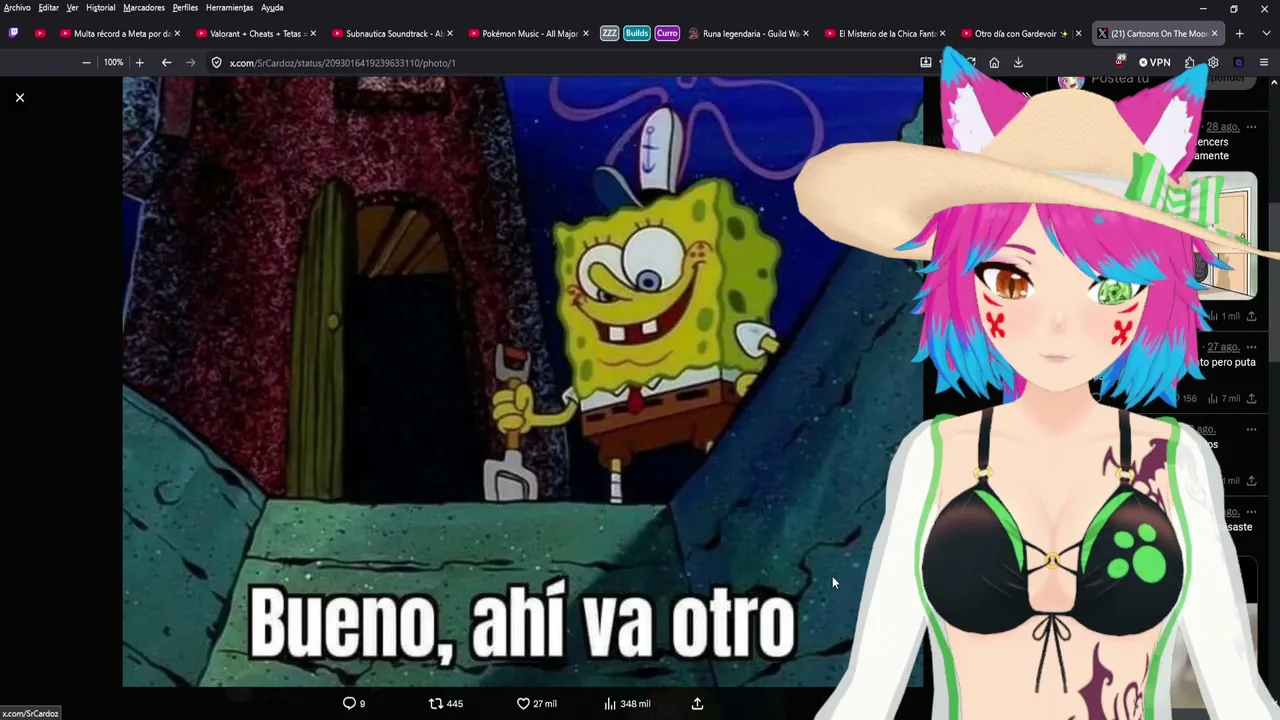Open the Ver menu
The height and width of the screenshot is (720, 1280).
(x=72, y=7)
